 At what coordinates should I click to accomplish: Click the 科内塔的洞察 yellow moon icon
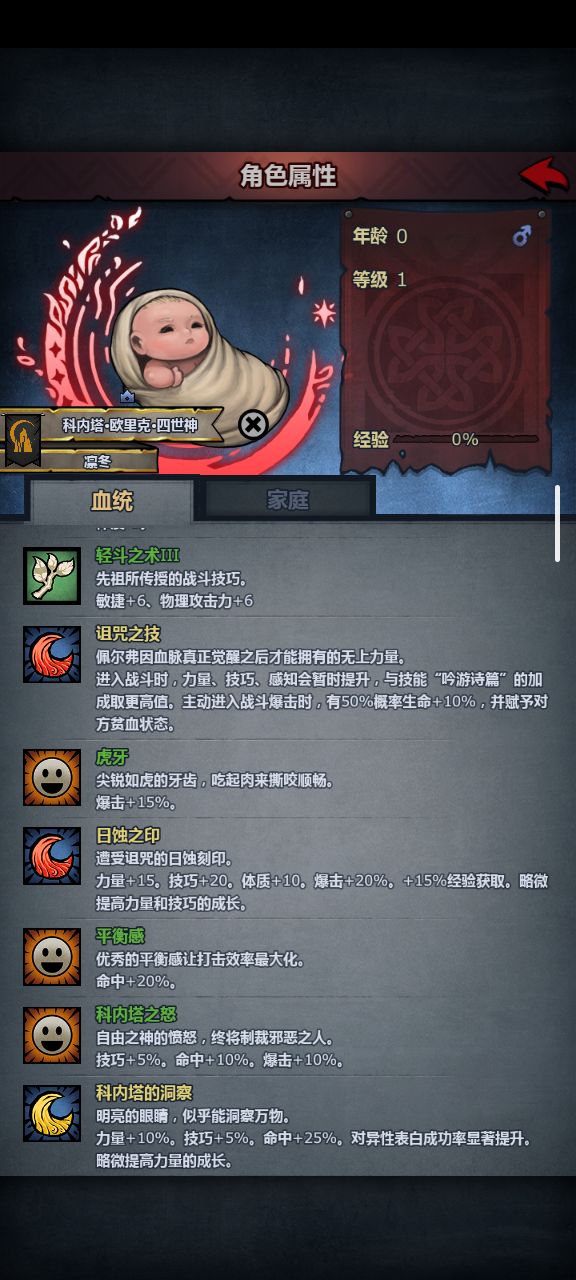pyautogui.click(x=52, y=1113)
